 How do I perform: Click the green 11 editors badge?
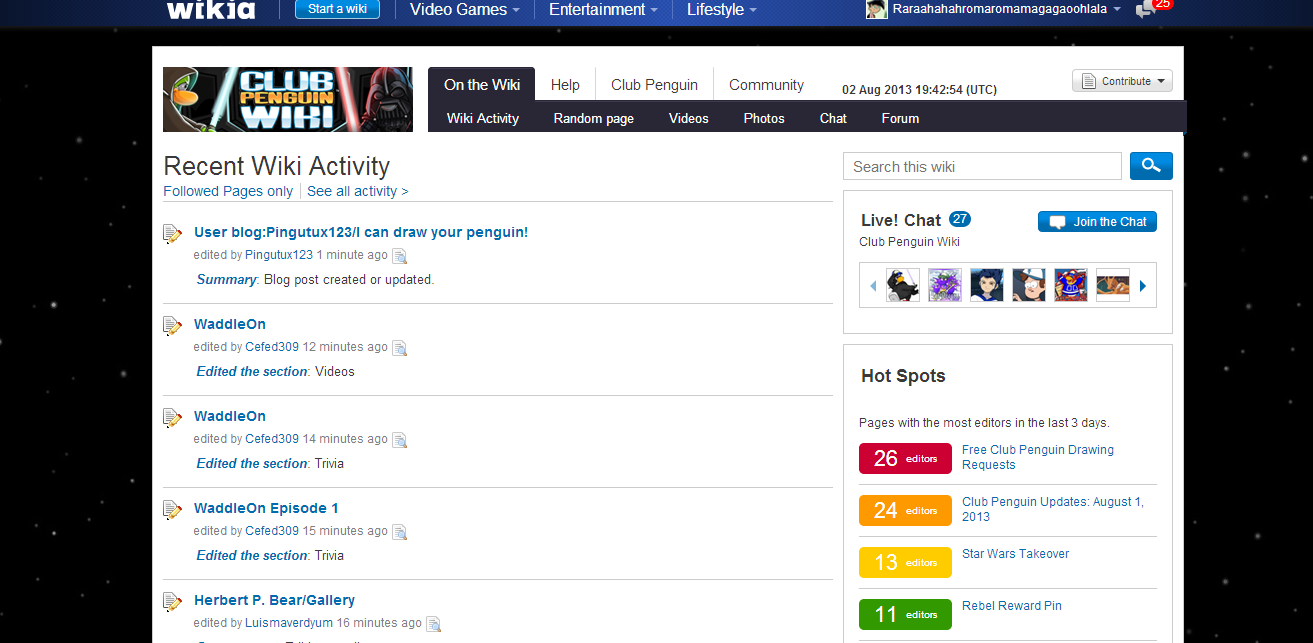pyautogui.click(x=905, y=614)
